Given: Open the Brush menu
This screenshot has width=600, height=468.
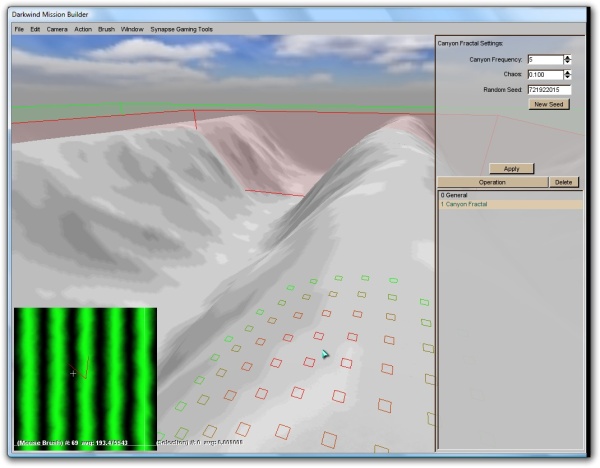Looking at the screenshot, I should [x=106, y=29].
